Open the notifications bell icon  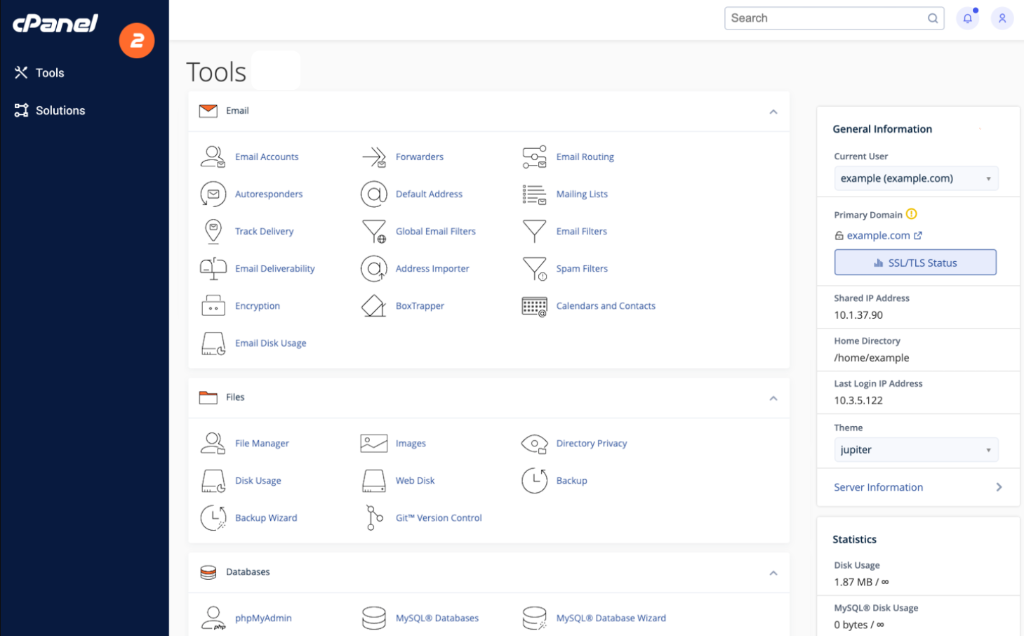coord(967,18)
